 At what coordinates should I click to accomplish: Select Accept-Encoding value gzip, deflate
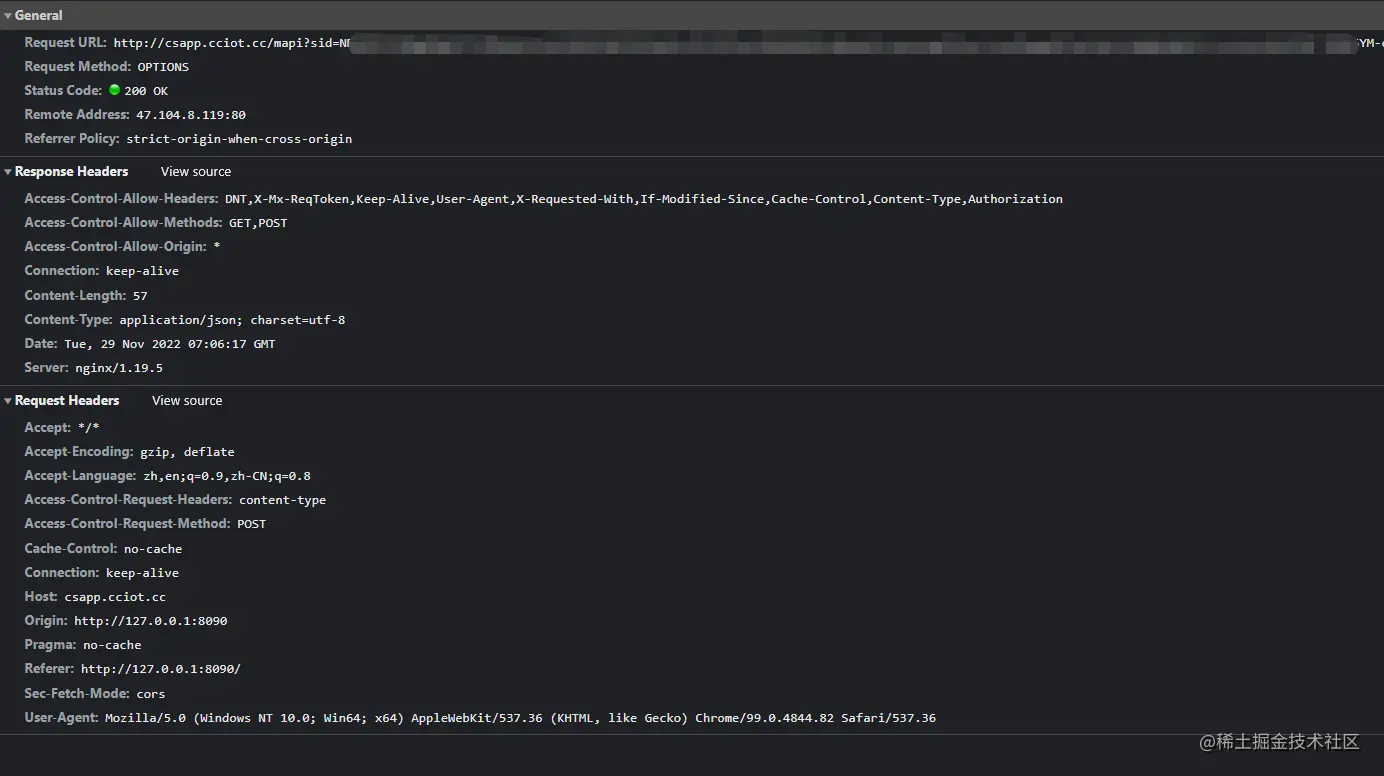click(187, 452)
